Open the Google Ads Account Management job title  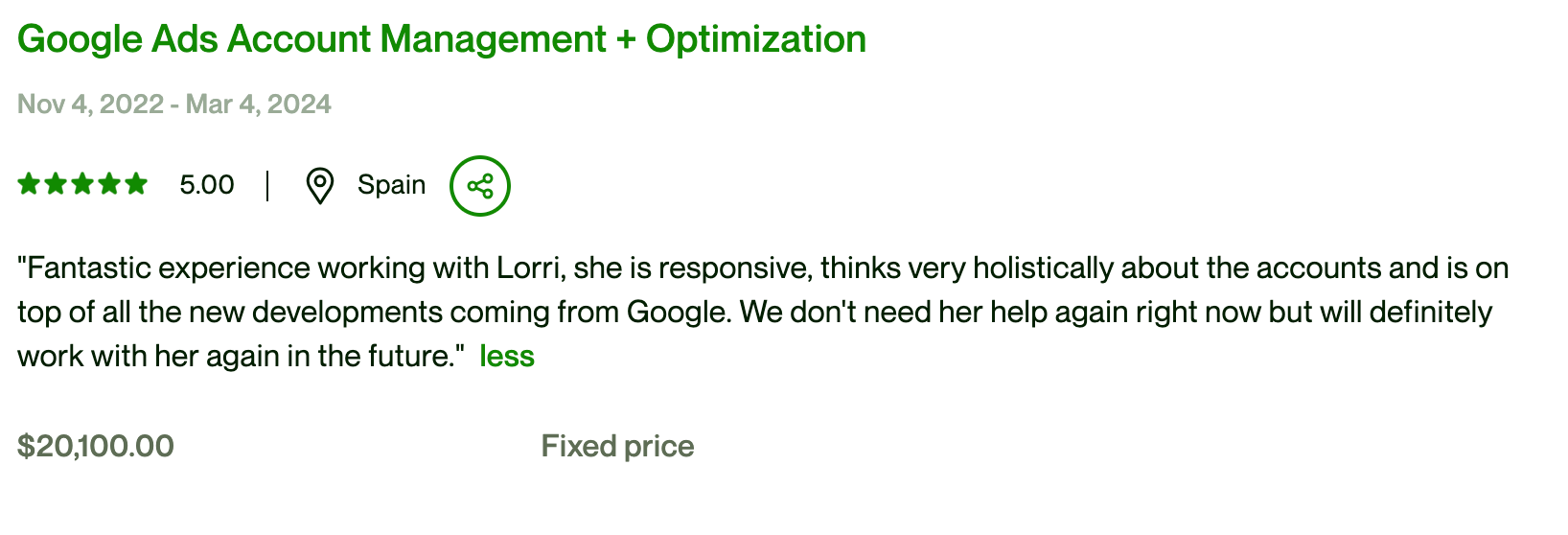(441, 39)
